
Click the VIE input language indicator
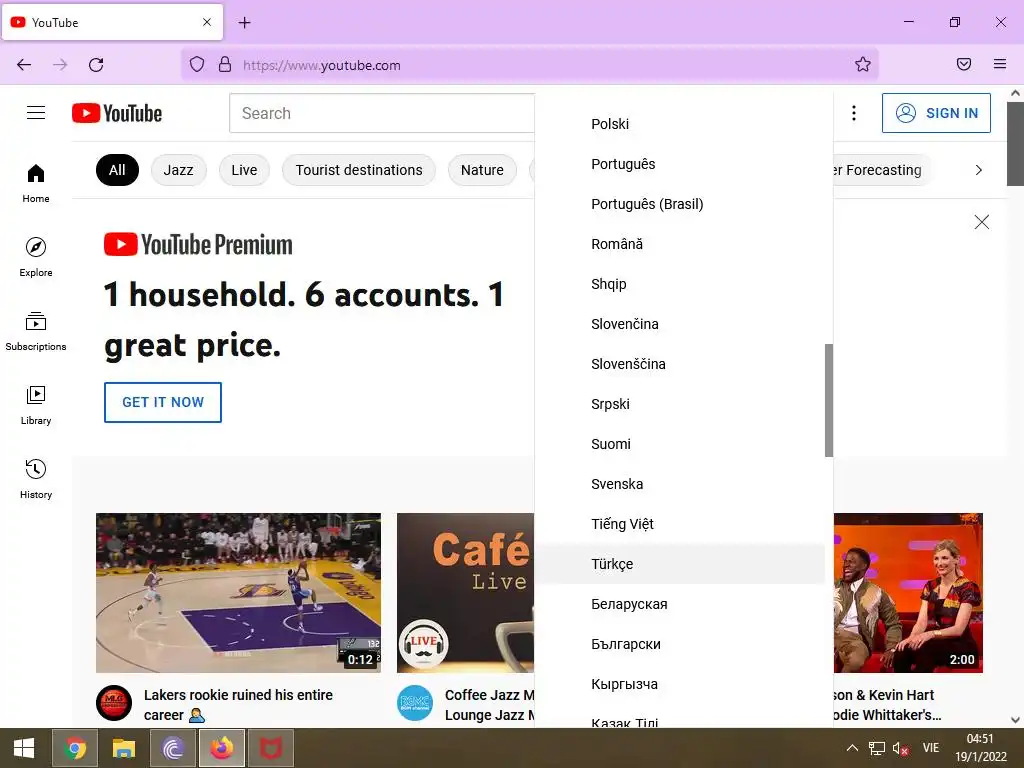tap(931, 748)
